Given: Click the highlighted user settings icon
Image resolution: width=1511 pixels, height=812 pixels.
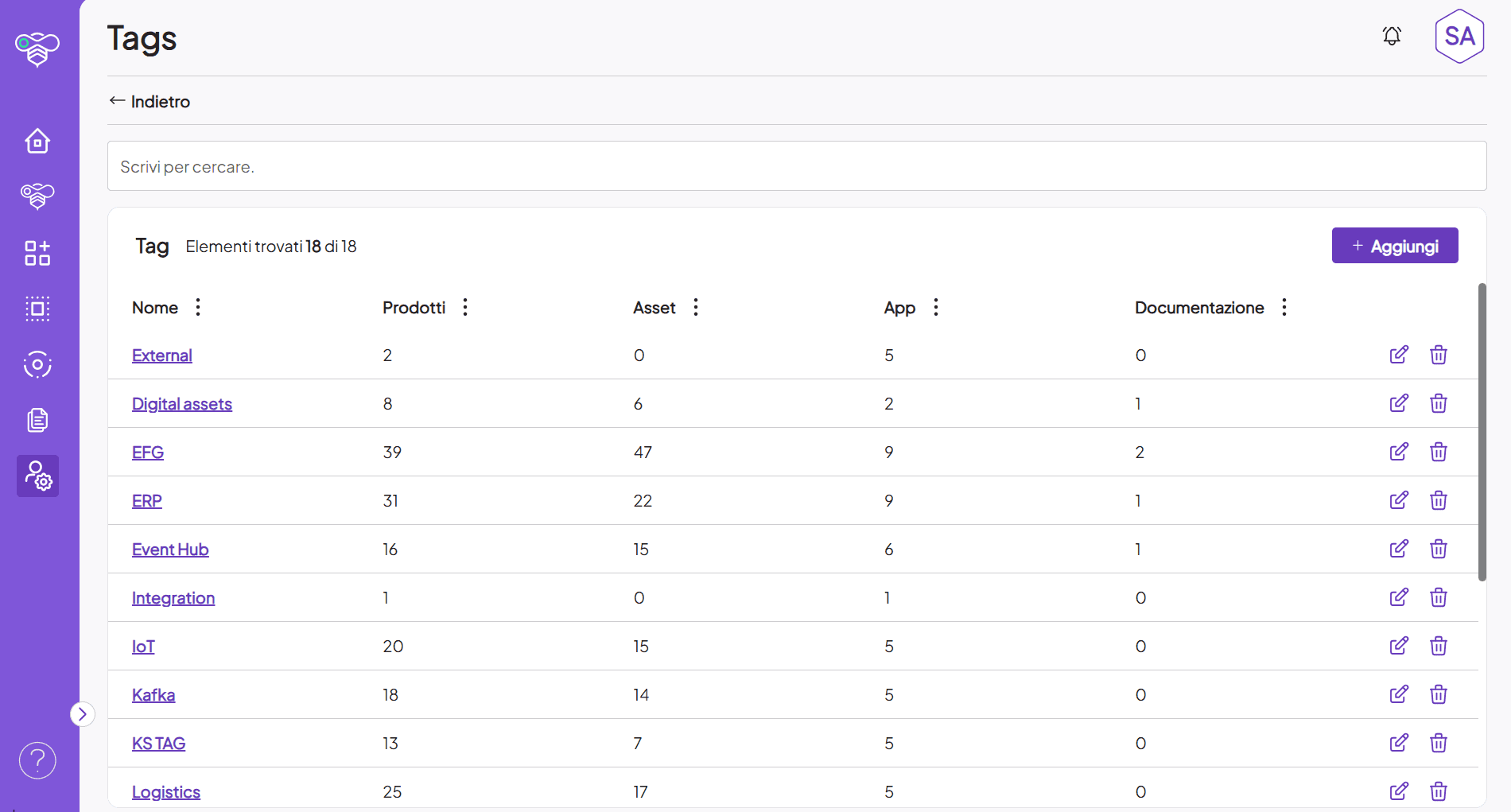Looking at the screenshot, I should tap(37, 476).
